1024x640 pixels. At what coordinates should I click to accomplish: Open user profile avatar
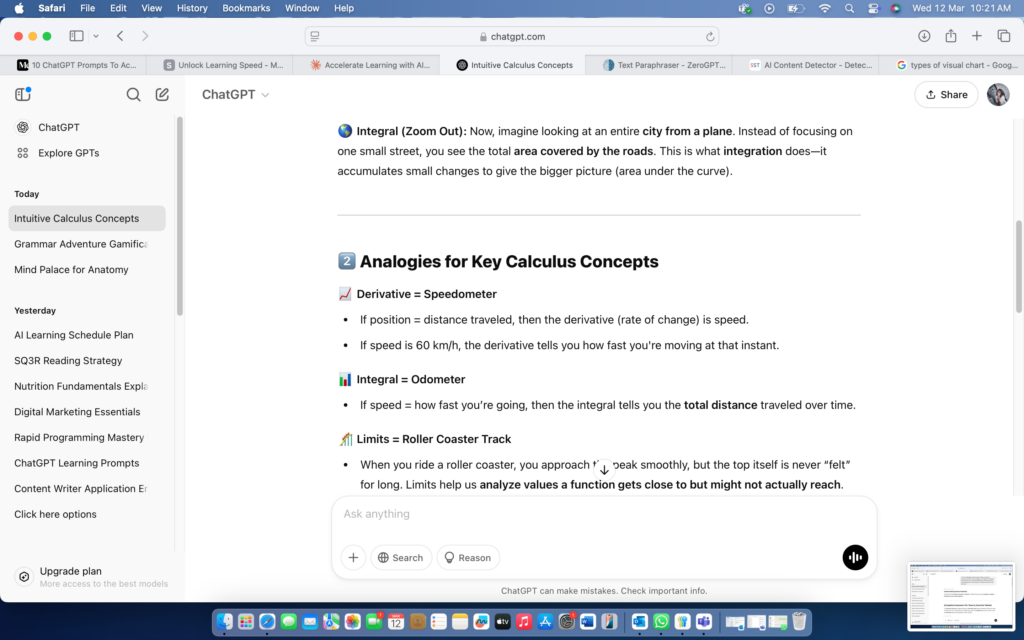997,95
